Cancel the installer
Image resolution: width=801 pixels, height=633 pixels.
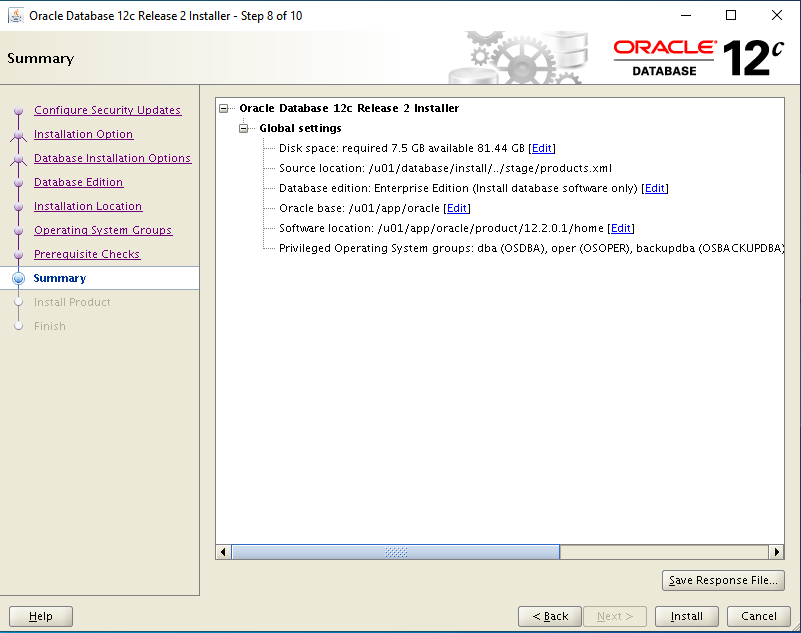click(759, 616)
